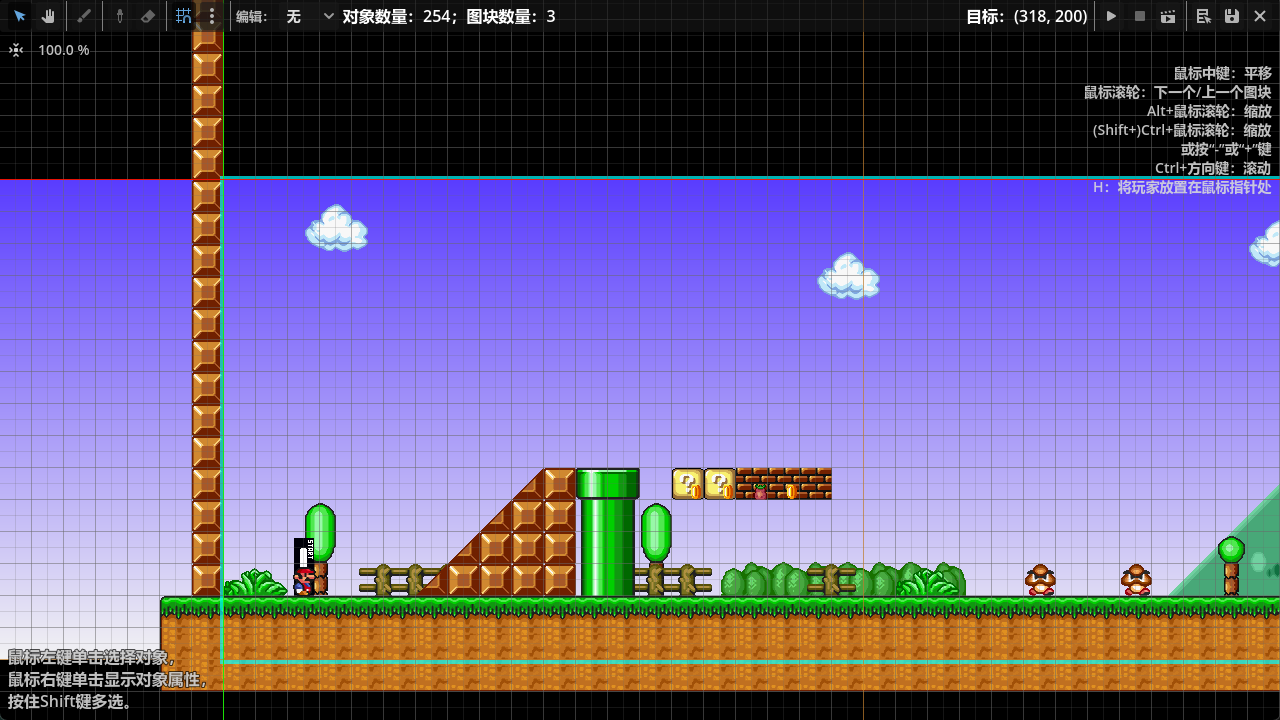The image size is (1280, 720).
Task: Open the list-with-cursor selection icon
Action: tap(1204, 16)
